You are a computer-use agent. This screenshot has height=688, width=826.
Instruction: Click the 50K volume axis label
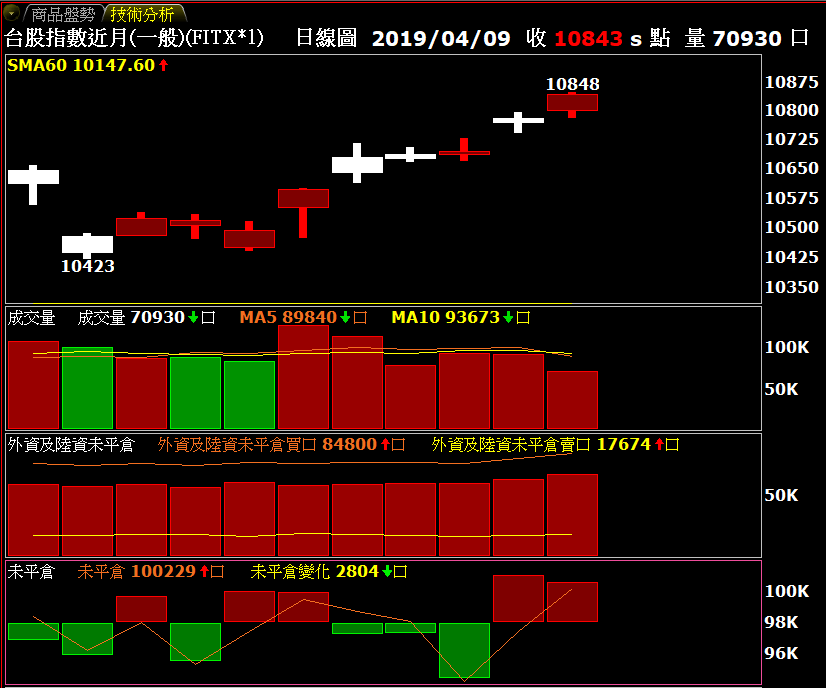pyautogui.click(x=781, y=389)
